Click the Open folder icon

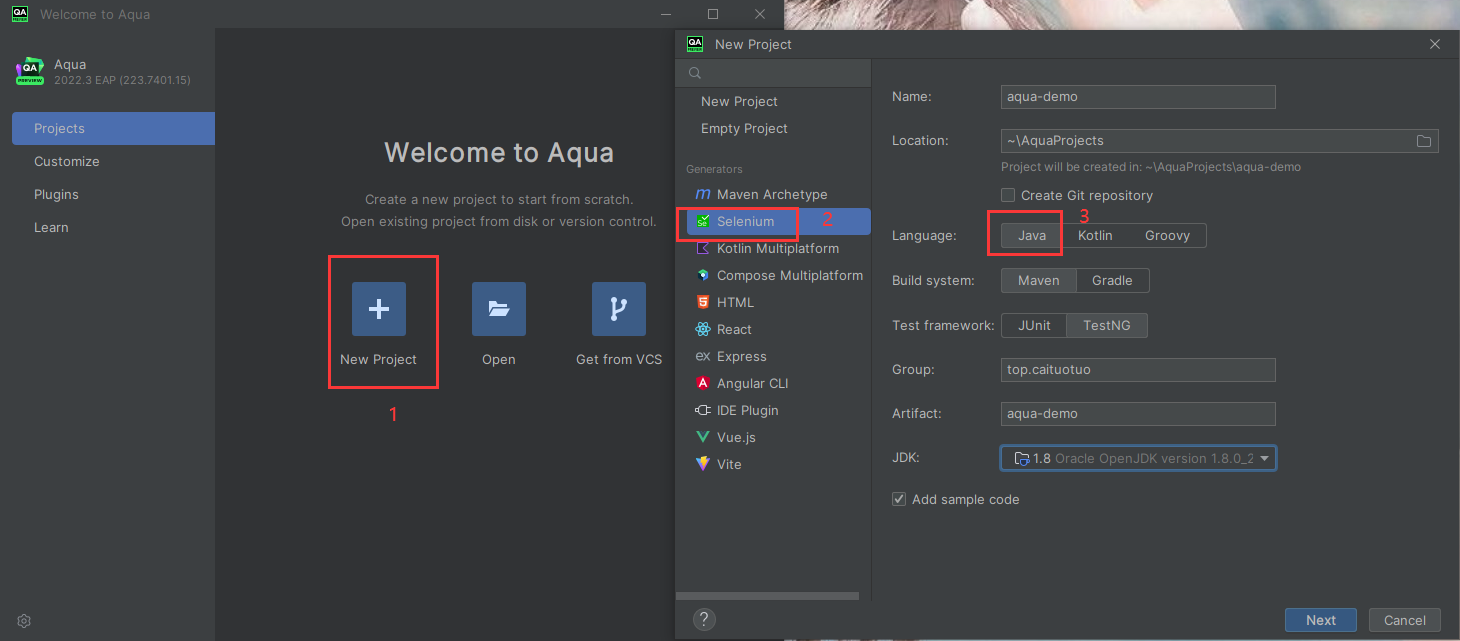[x=499, y=309]
